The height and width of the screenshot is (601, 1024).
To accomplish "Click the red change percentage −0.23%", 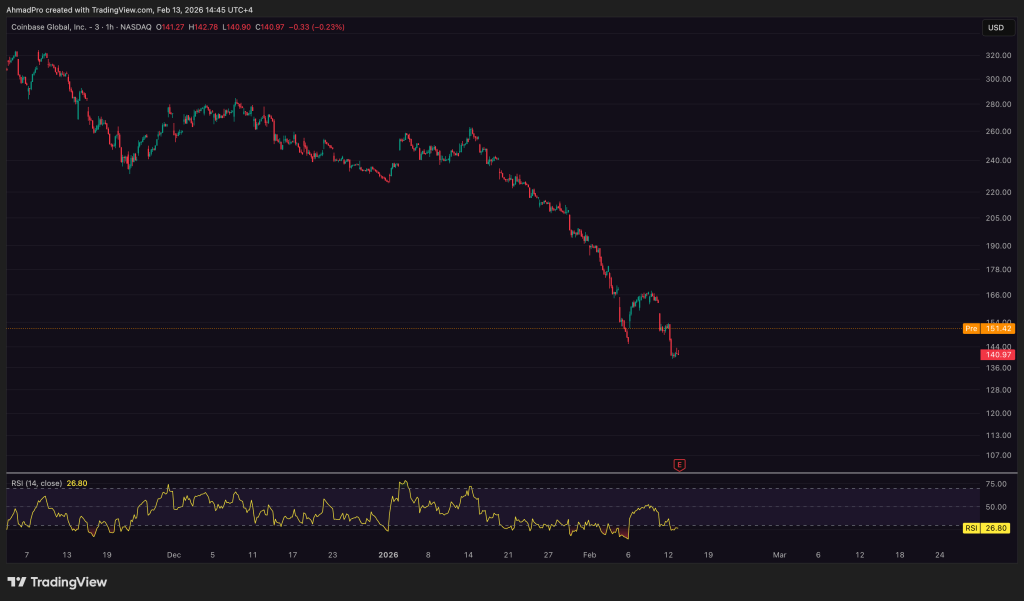I will click(x=328, y=28).
